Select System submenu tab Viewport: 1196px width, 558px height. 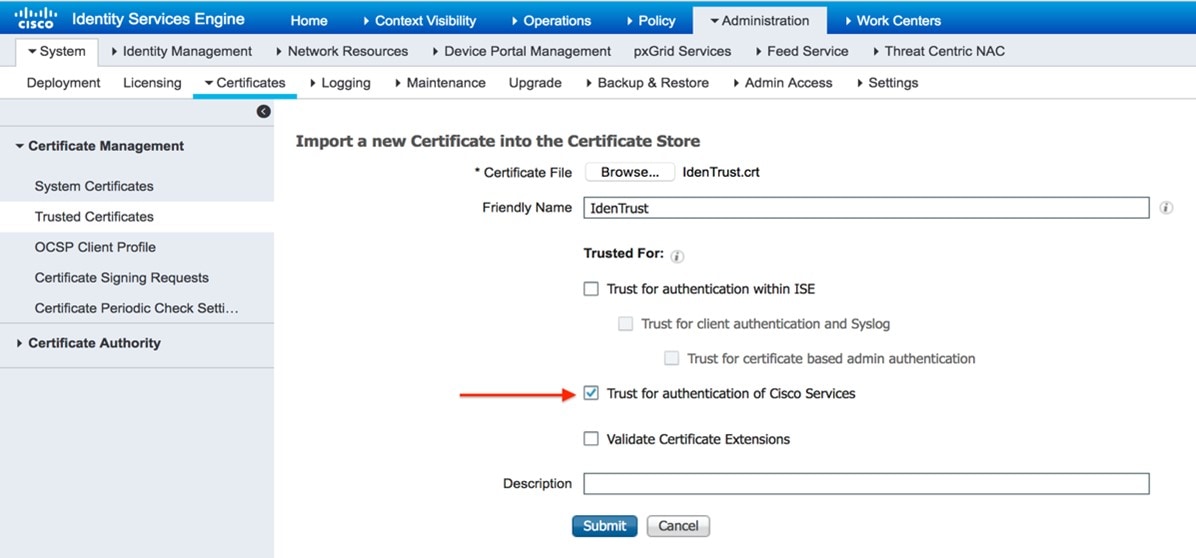(x=56, y=52)
